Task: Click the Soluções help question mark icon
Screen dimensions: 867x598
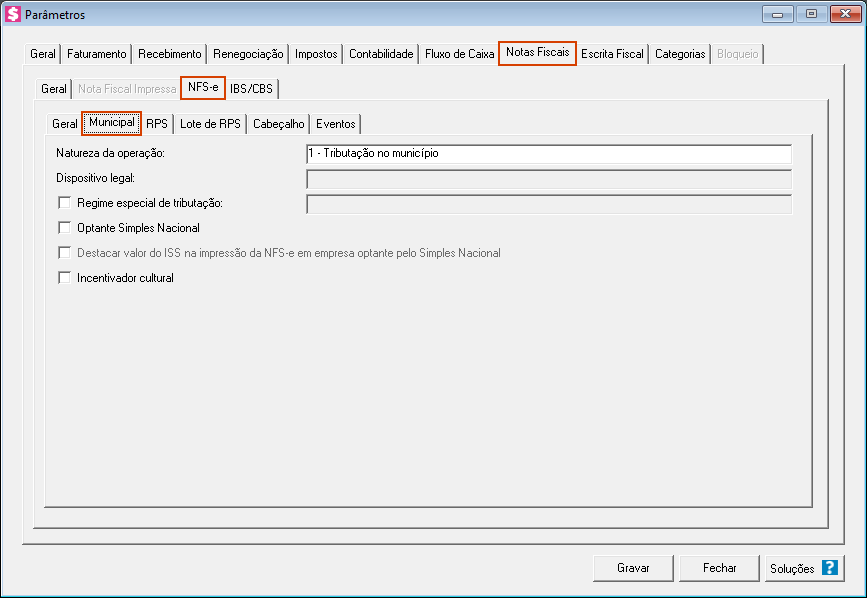Action: coord(829,568)
